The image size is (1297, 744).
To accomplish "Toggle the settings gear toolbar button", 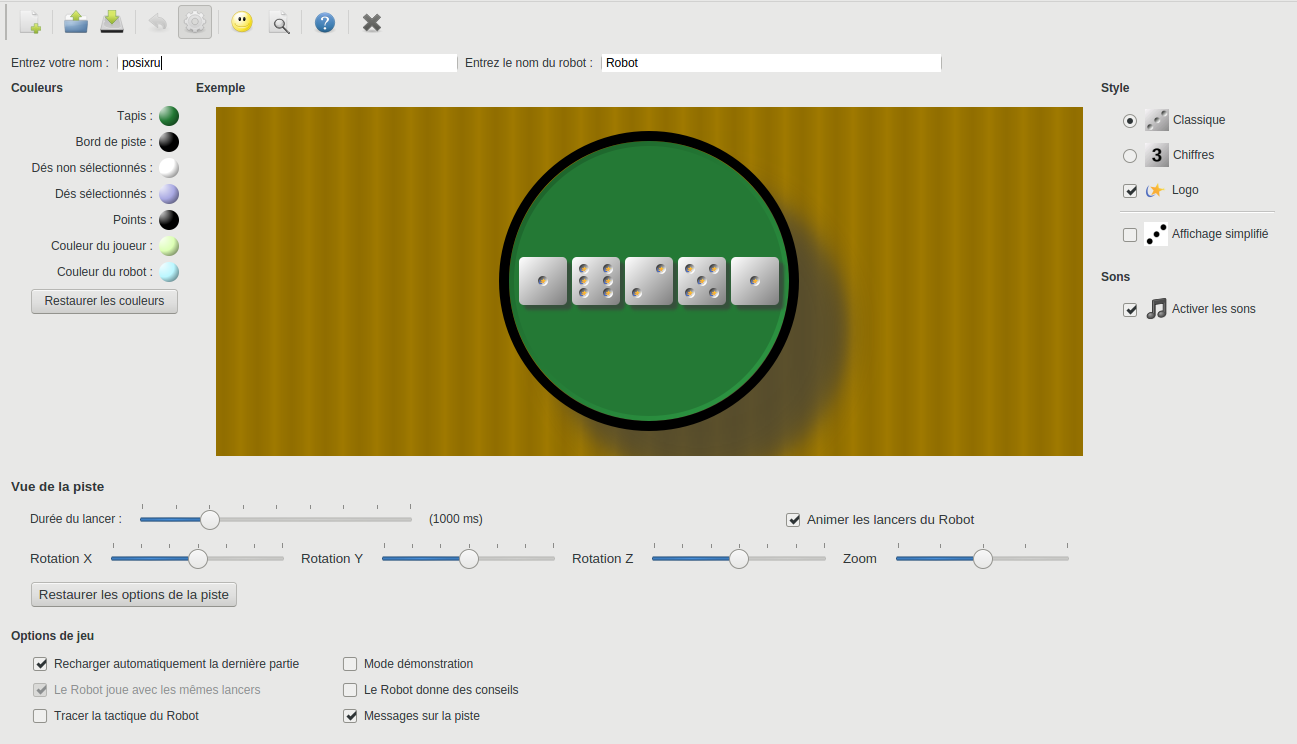I will click(195, 22).
